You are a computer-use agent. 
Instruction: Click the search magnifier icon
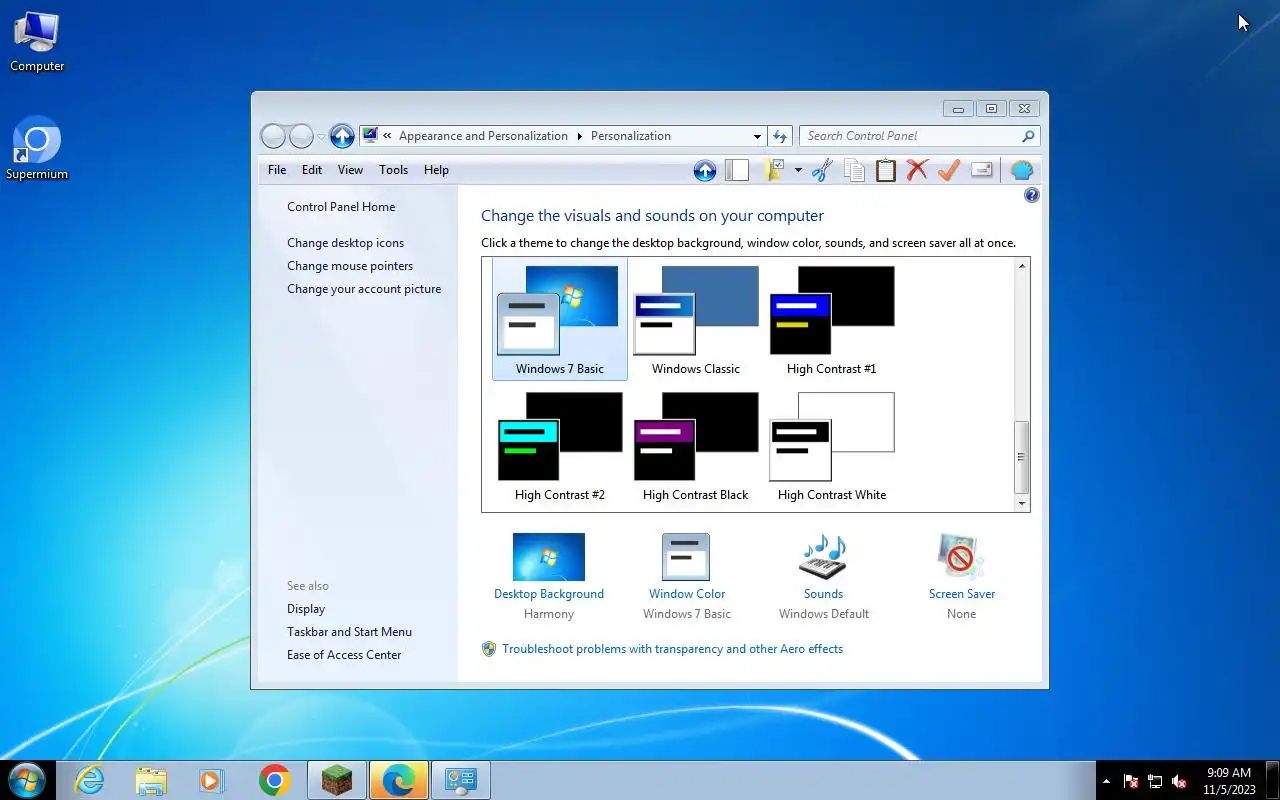tap(1028, 136)
